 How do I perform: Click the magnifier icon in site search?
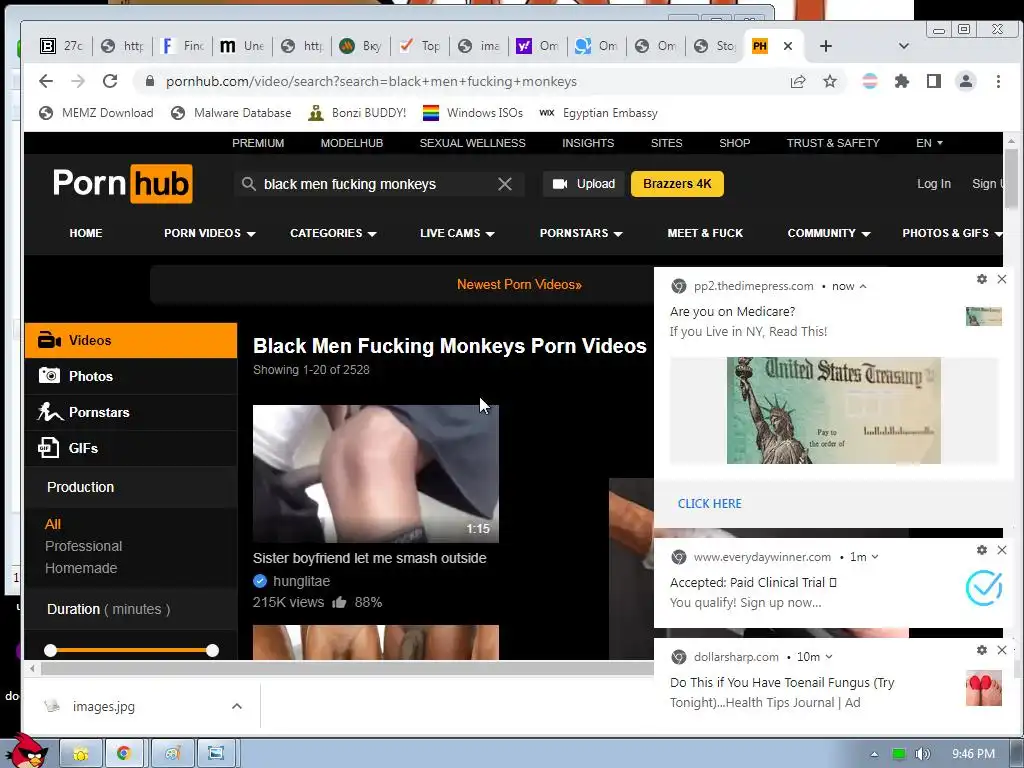248,184
